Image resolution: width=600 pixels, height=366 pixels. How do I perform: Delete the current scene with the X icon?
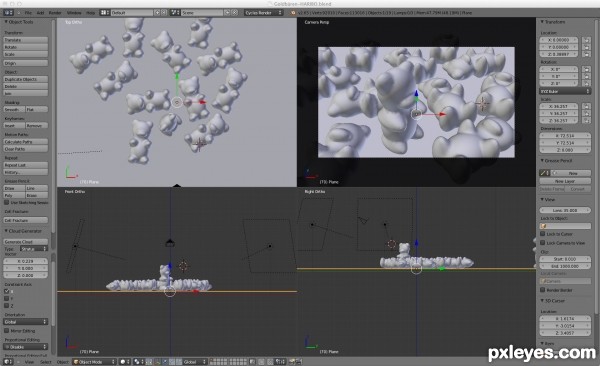pyautogui.click(x=235, y=13)
